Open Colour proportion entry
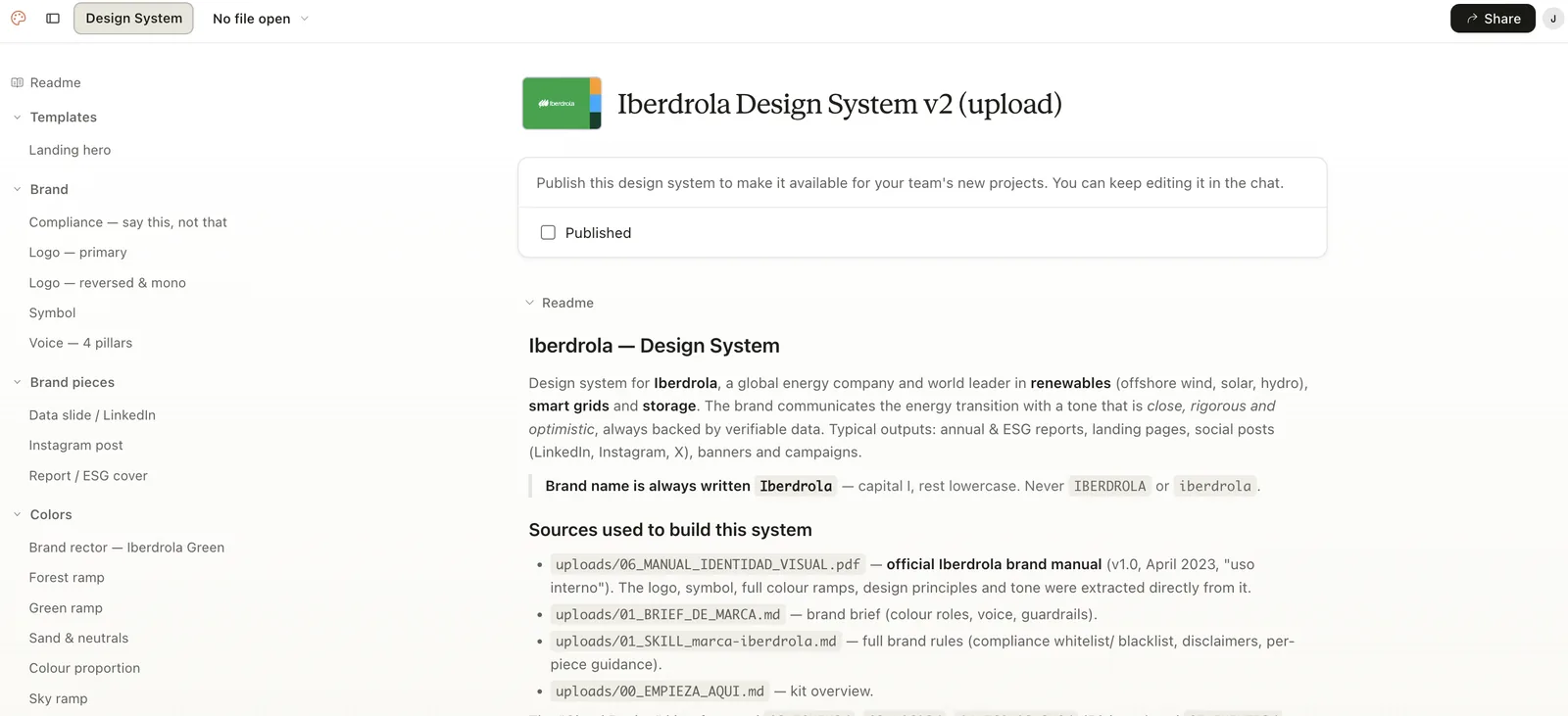 (x=84, y=668)
